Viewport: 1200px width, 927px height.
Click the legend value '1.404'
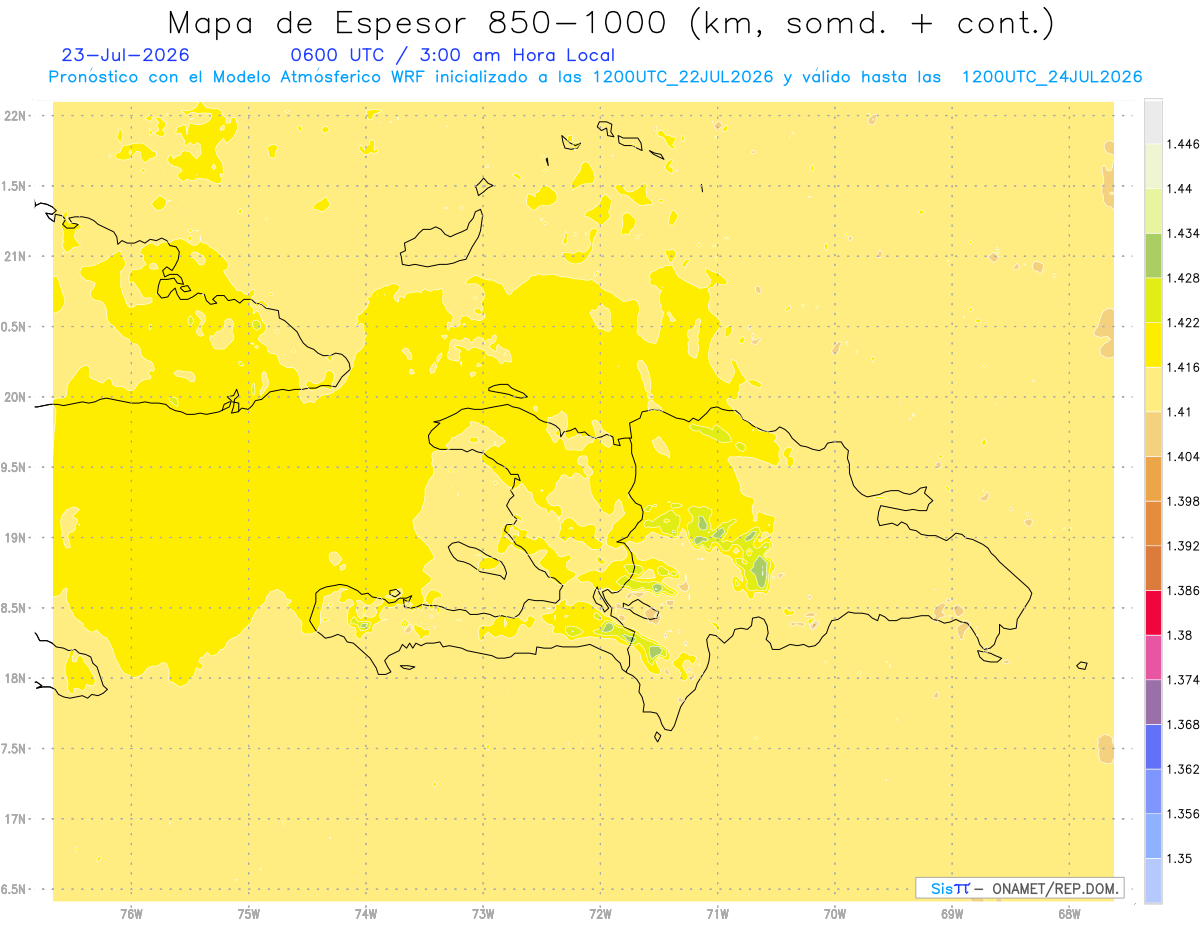coord(1184,456)
